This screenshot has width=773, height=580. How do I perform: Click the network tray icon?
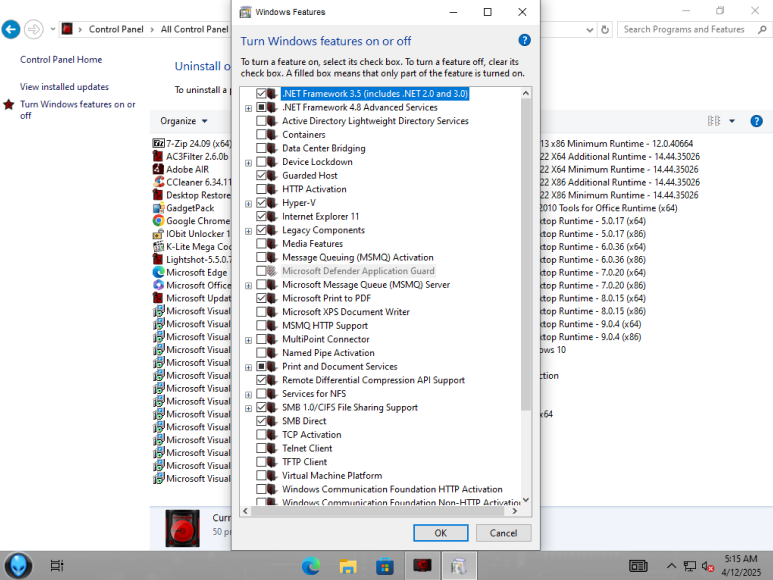(690, 566)
